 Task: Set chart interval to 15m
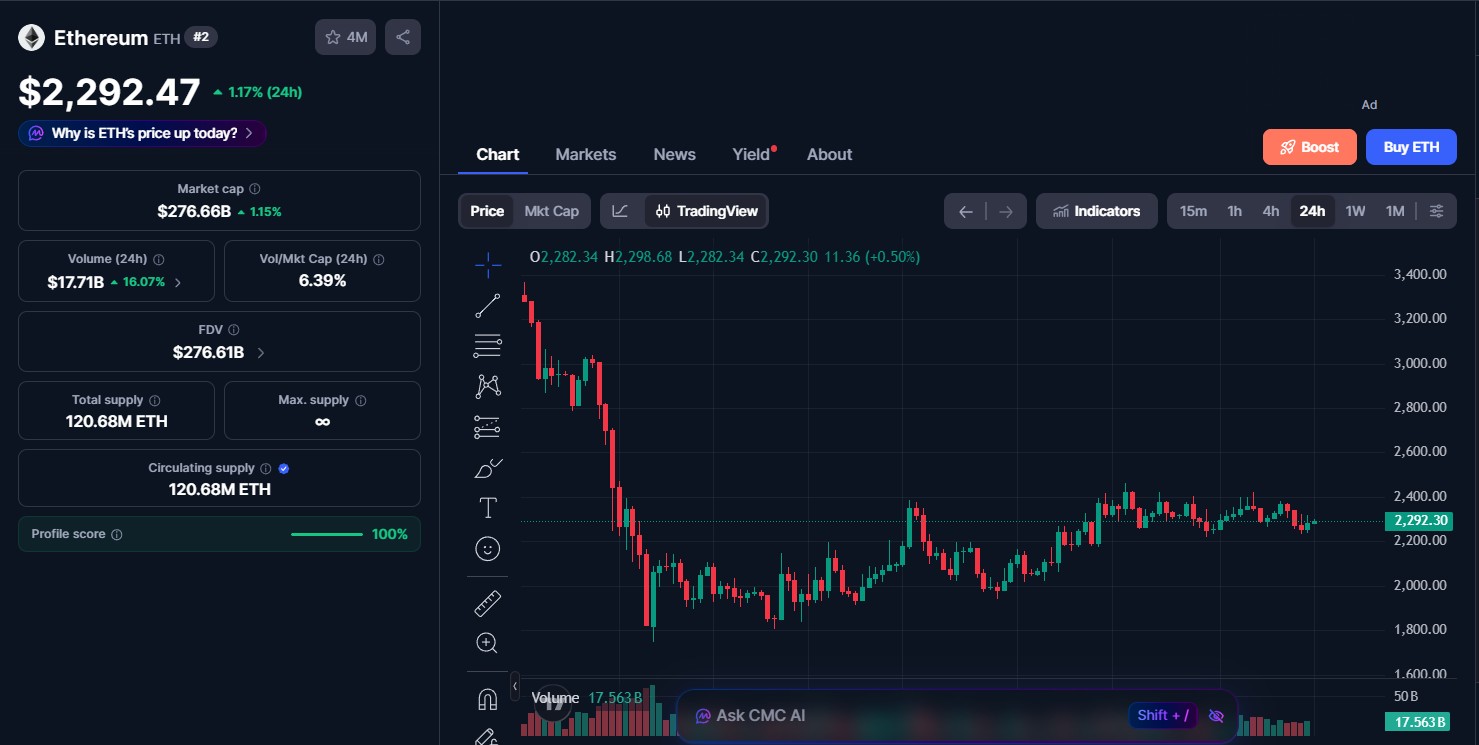click(x=1193, y=211)
